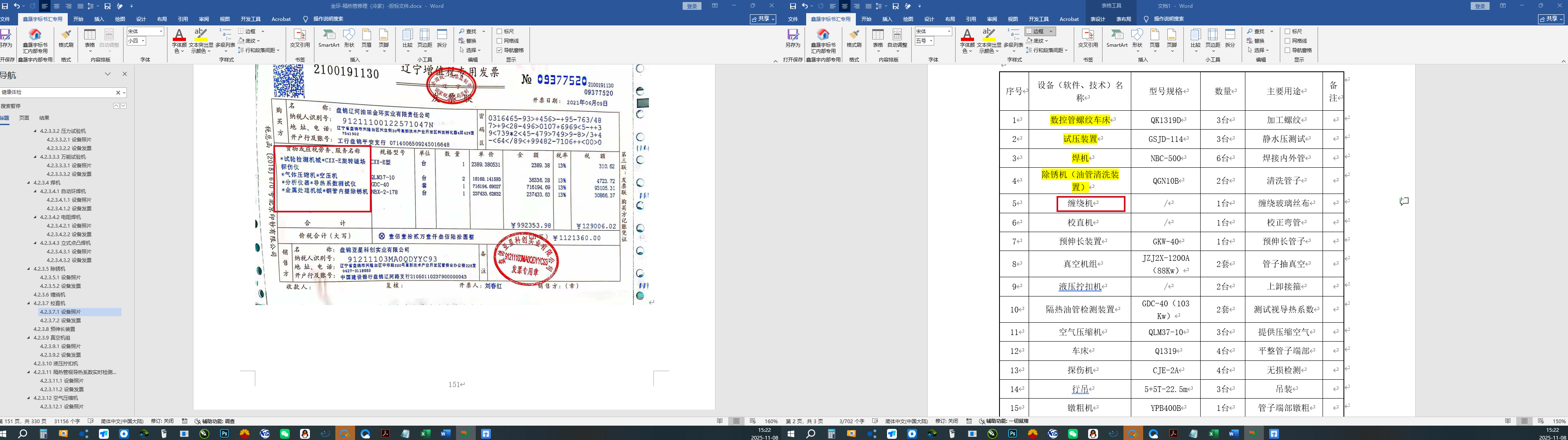Uncheck 导航窗格 navigation pane checkbox in left window
The image size is (1568, 440).
coord(500,50)
